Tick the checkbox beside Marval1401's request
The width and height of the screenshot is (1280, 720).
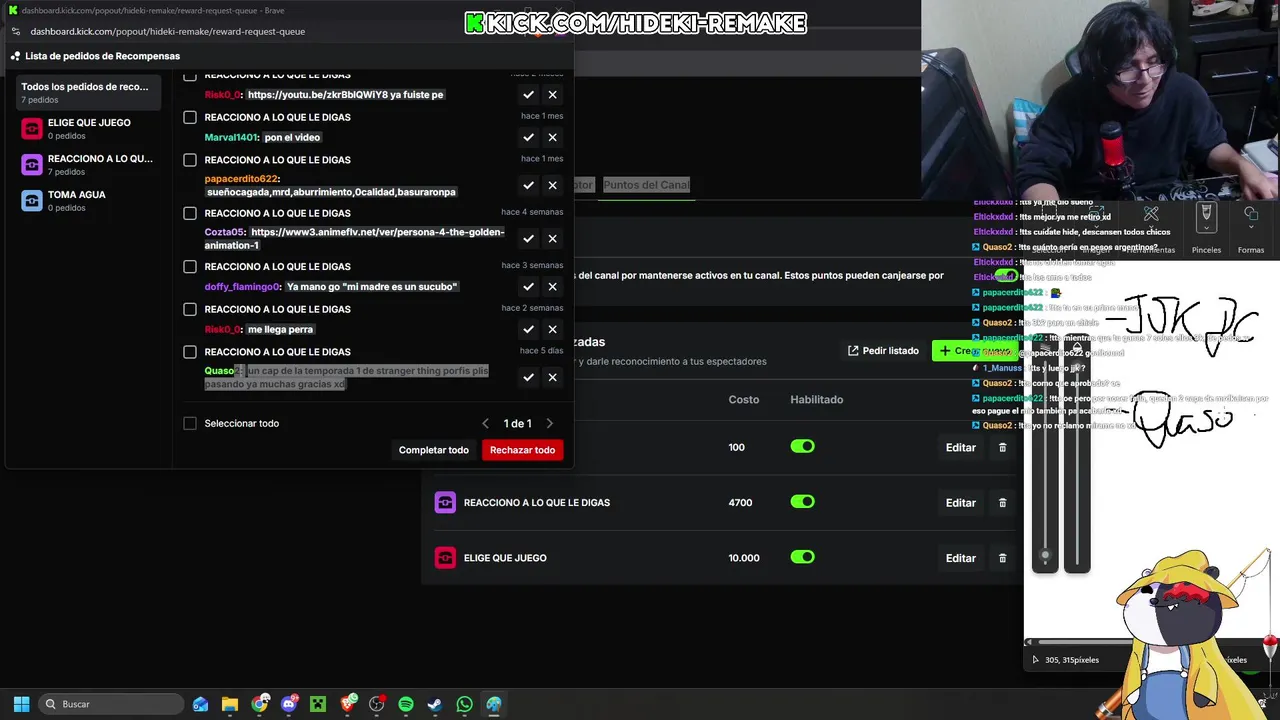click(190, 117)
